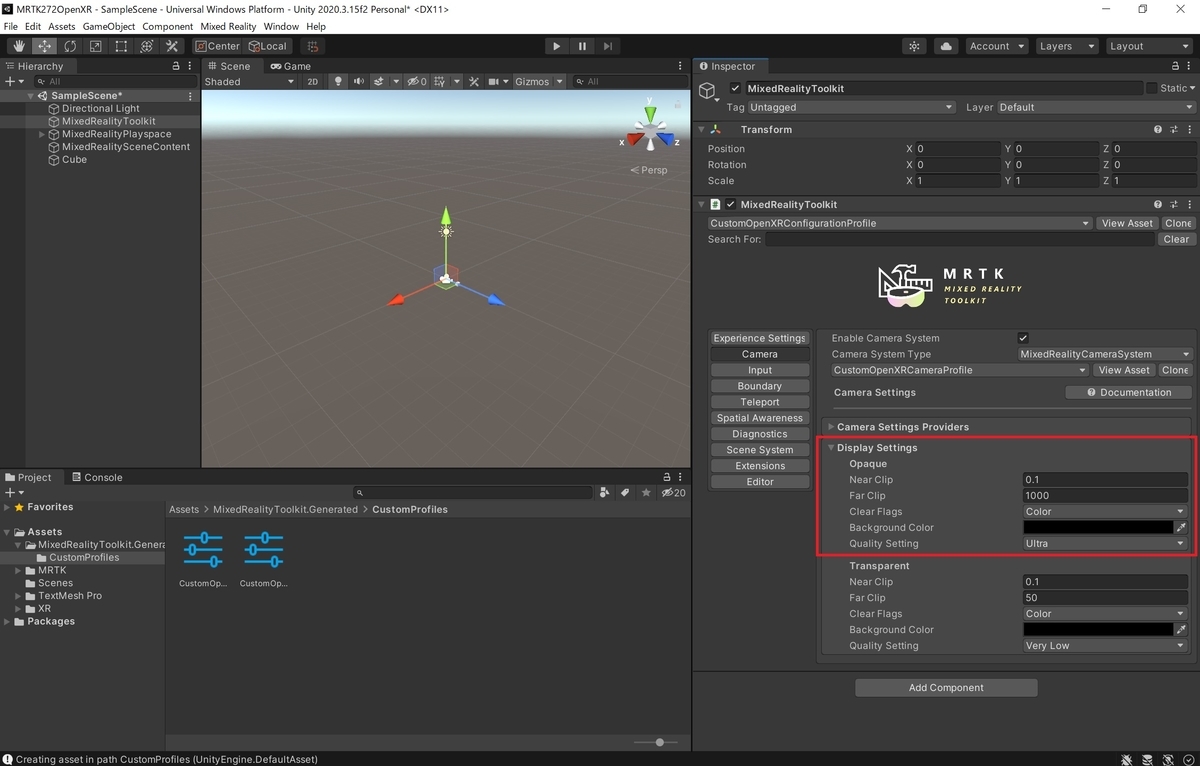
Task: Toggle 2D view mode
Action: pos(312,82)
